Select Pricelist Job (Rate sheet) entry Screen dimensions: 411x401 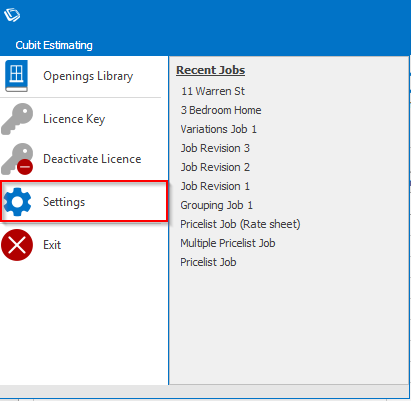240,224
